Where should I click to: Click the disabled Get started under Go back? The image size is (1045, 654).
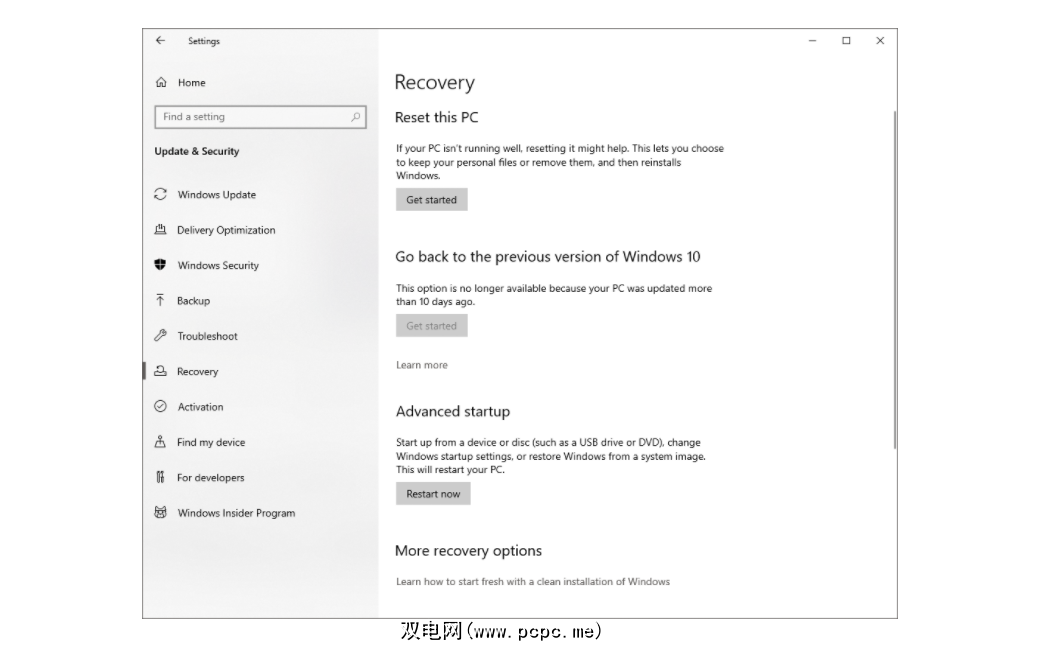point(431,325)
